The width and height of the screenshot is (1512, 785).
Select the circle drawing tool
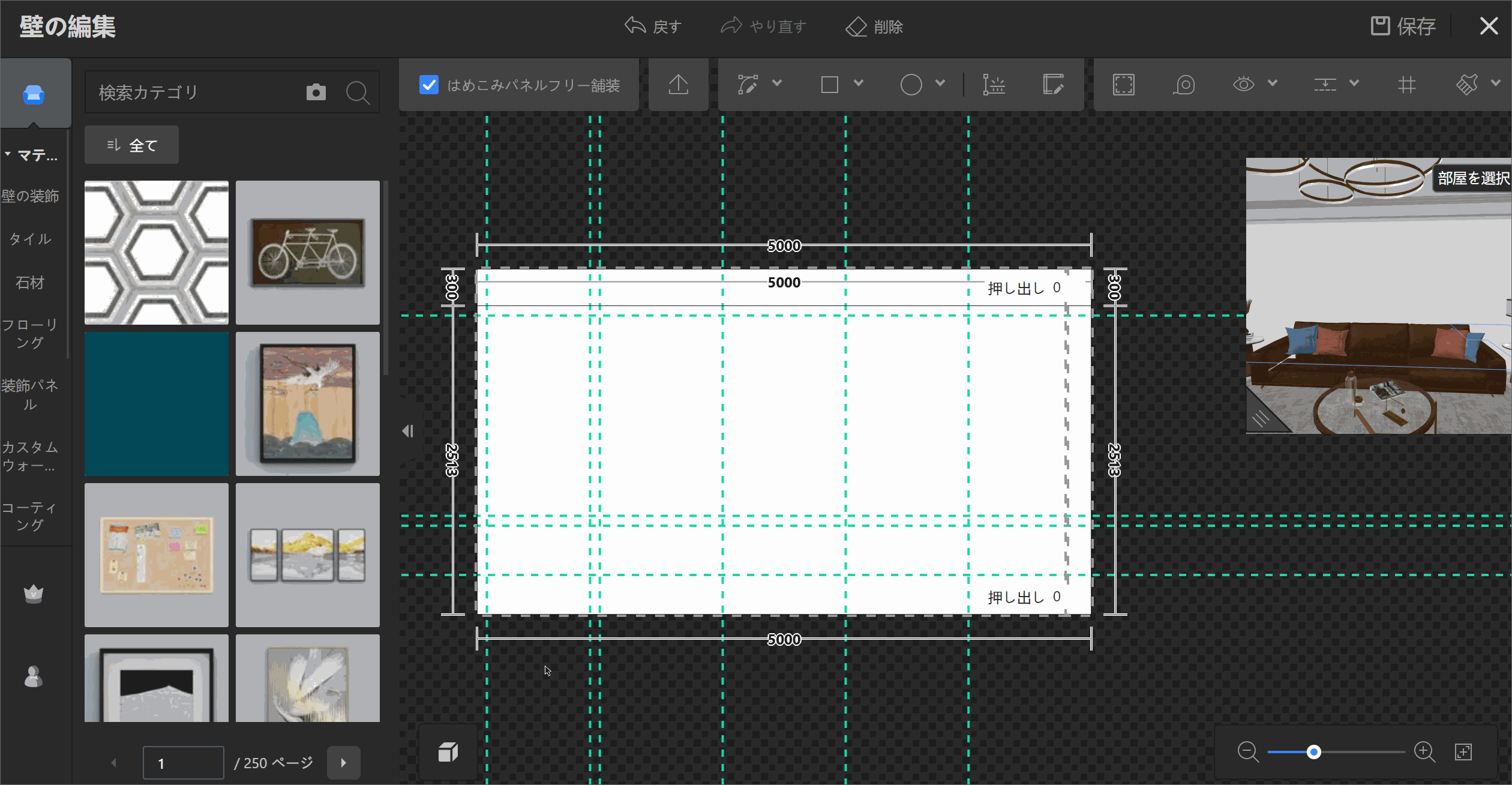911,85
